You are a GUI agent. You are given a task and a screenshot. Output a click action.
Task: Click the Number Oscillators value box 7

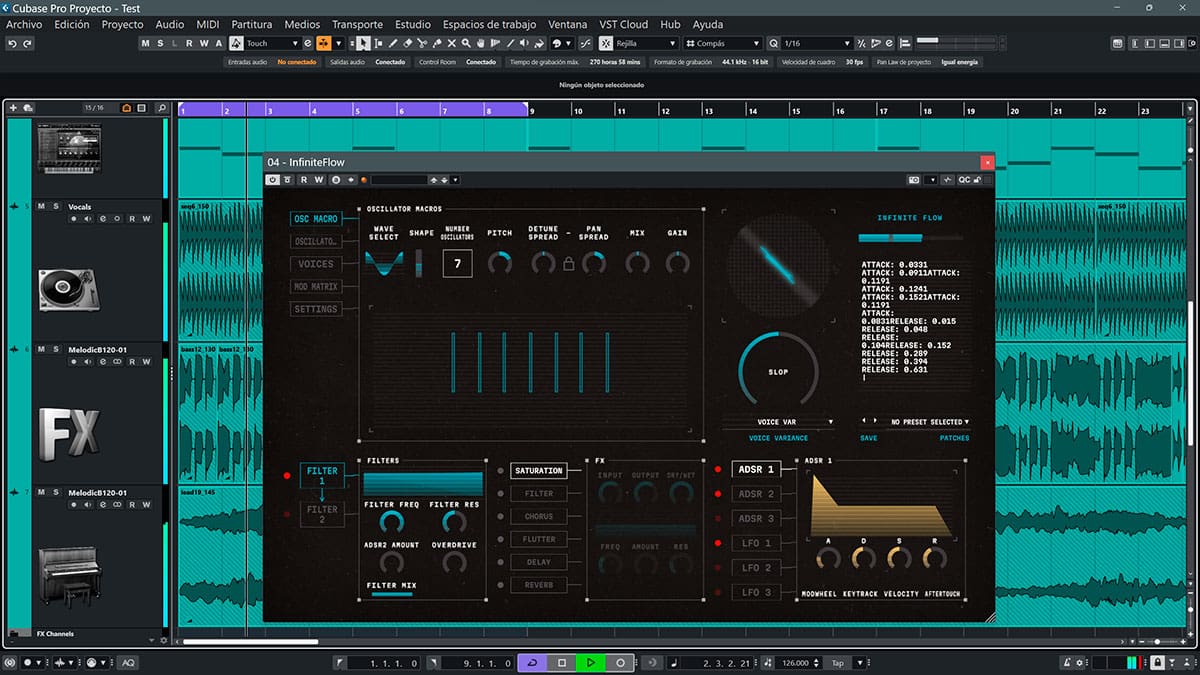click(x=457, y=264)
